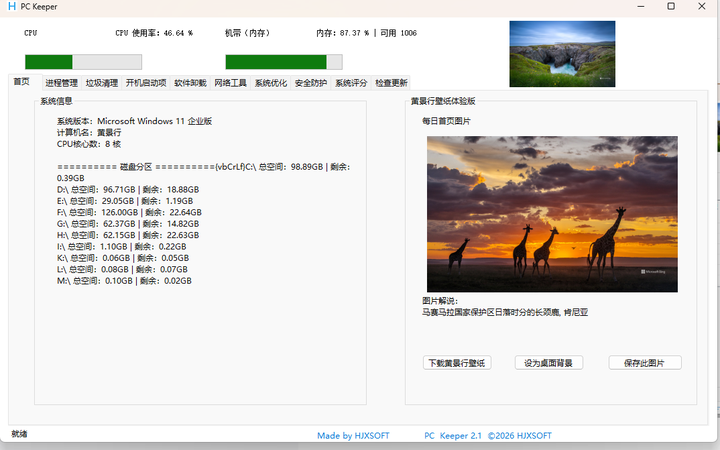
Task: Close the PC Keeper window
Action: pos(702,6)
